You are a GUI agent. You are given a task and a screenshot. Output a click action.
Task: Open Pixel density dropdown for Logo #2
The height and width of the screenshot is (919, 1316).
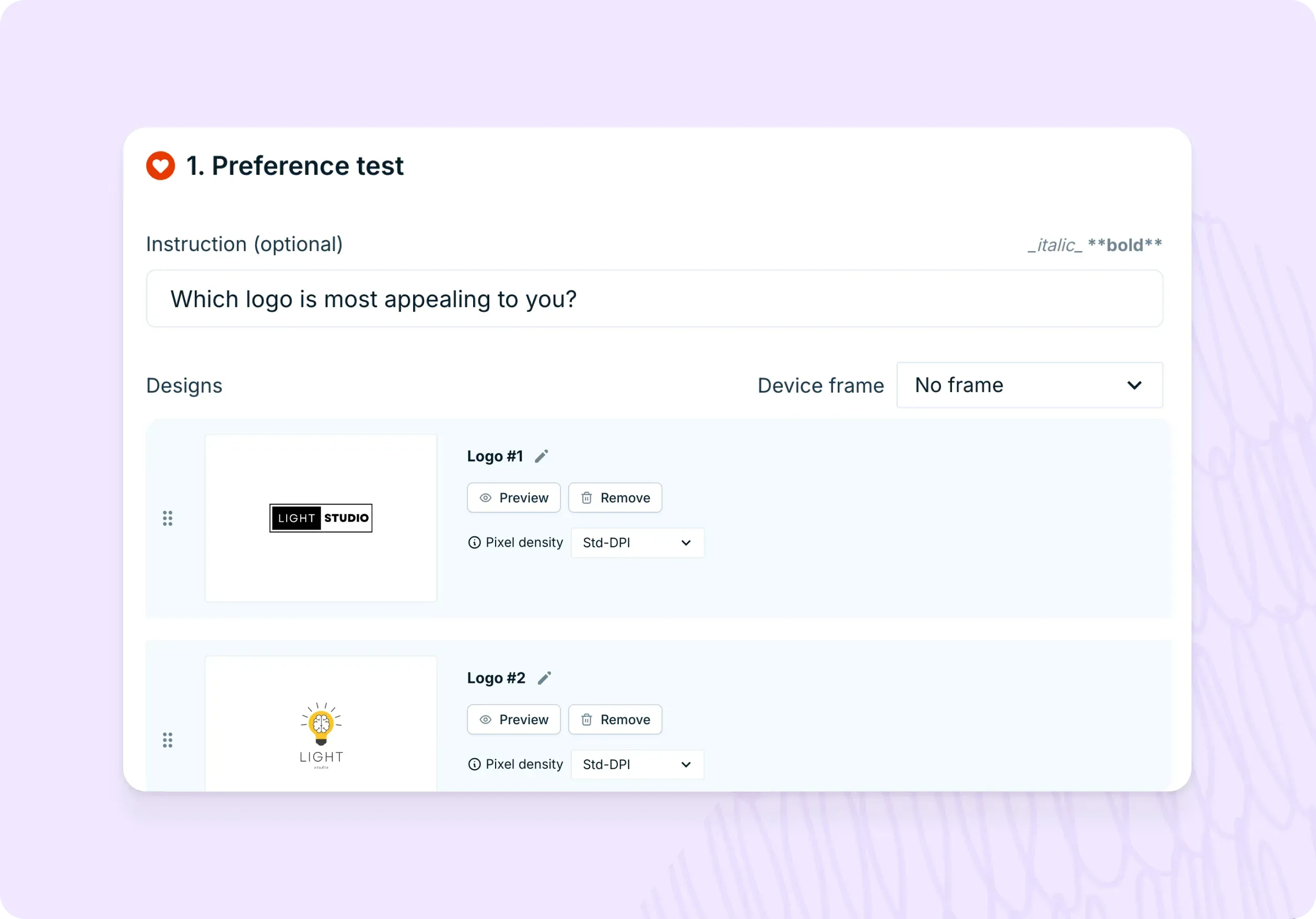point(637,764)
